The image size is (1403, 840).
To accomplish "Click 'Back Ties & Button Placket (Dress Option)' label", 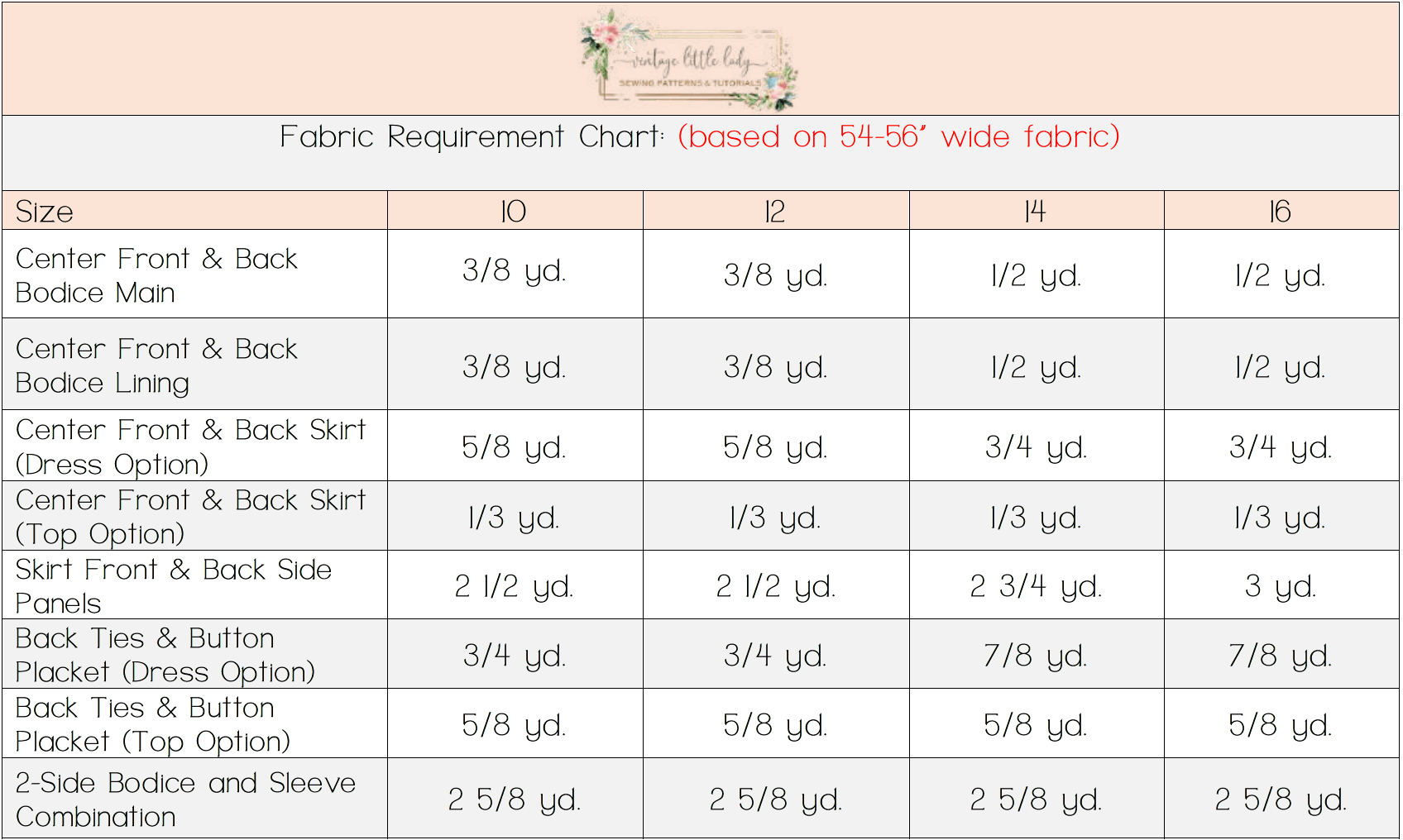I will tap(165, 655).
